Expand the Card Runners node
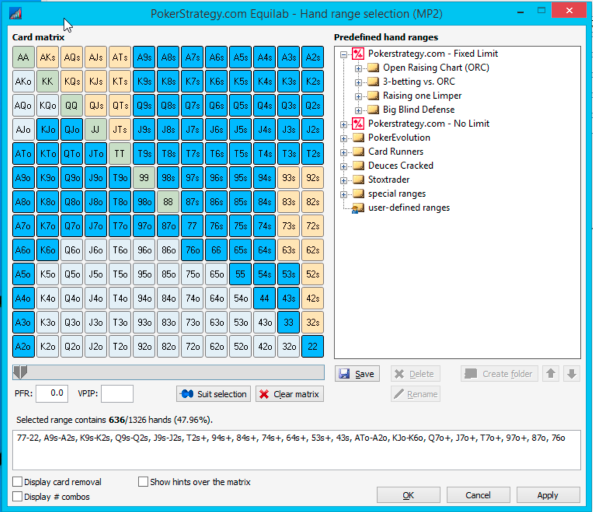 click(x=343, y=152)
